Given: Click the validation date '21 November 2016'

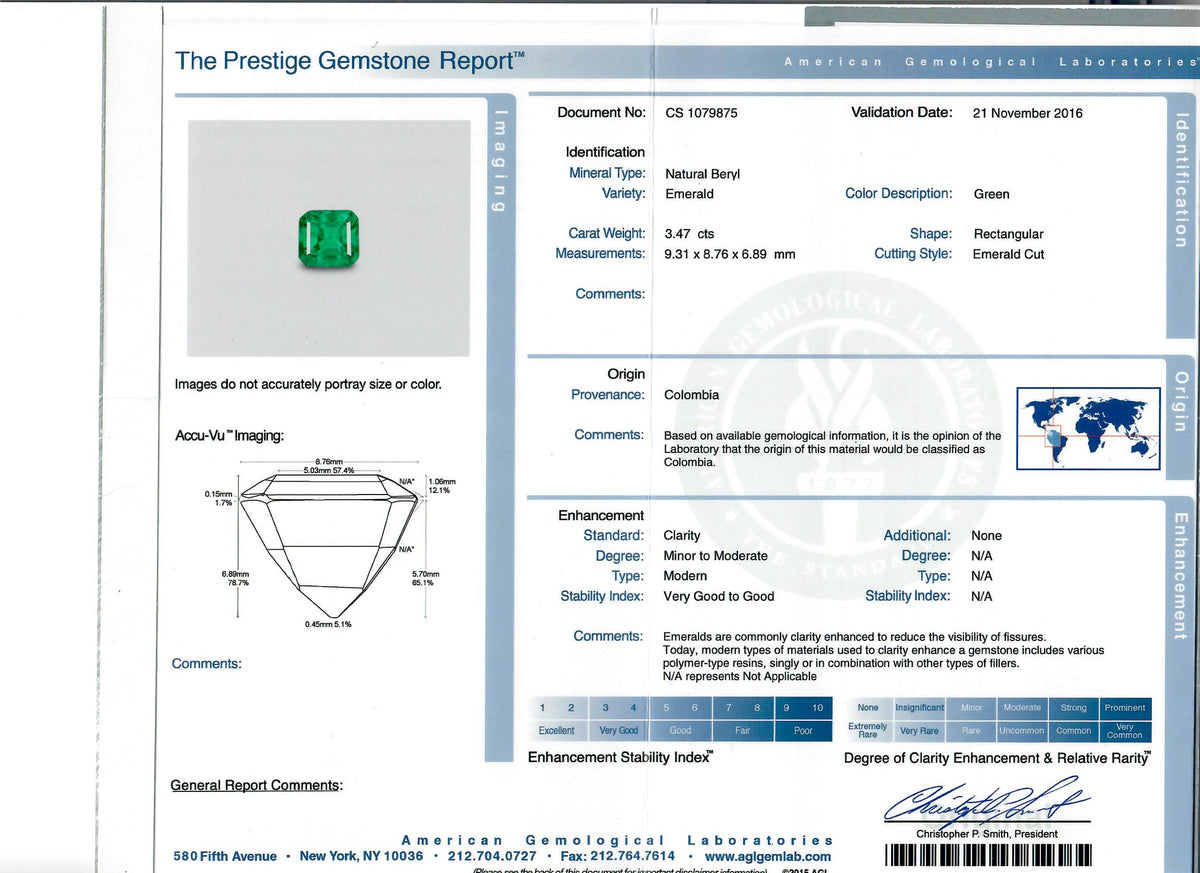Looking at the screenshot, I should pyautogui.click(x=1028, y=113).
